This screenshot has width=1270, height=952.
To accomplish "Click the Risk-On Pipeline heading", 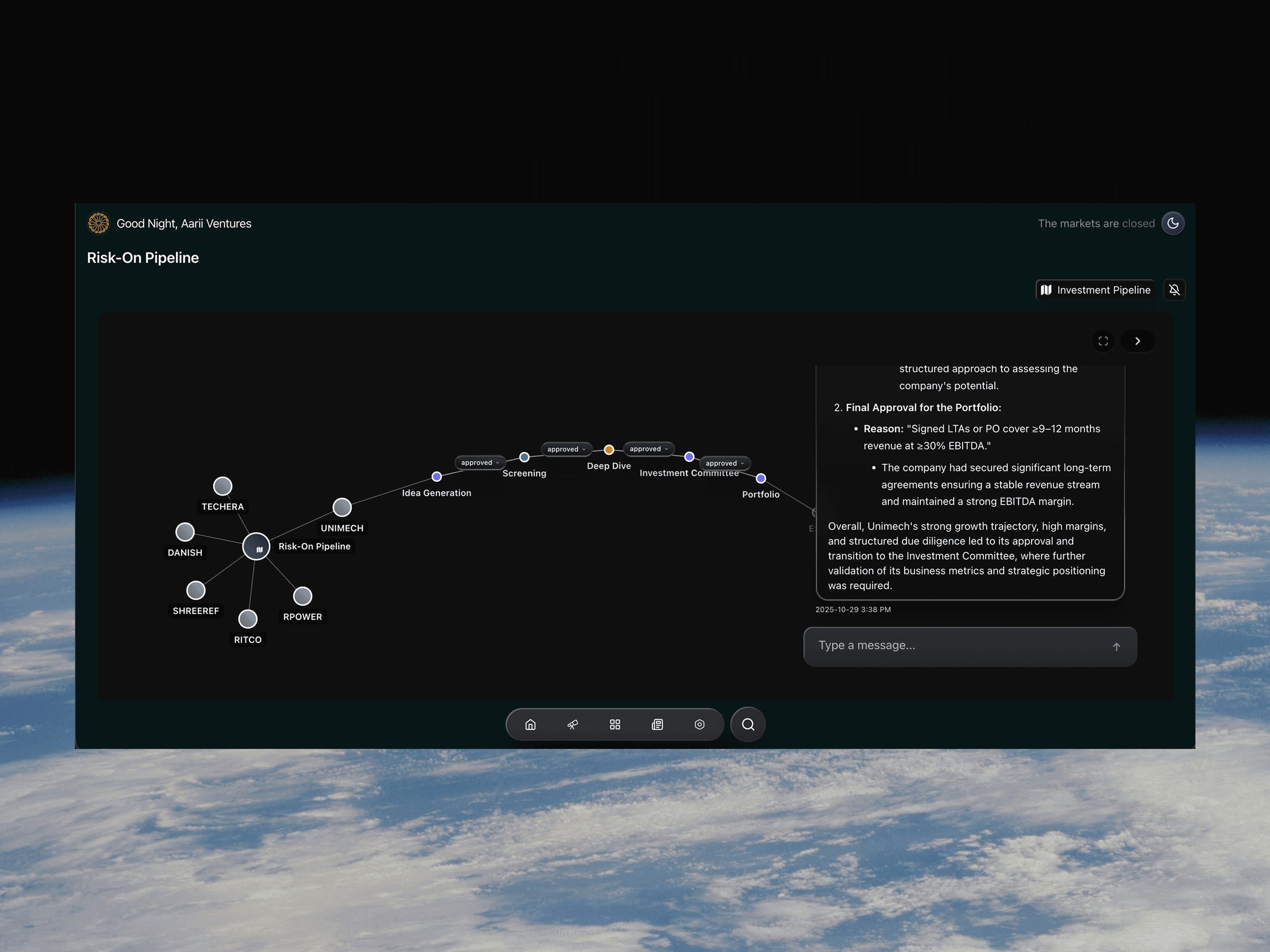I will pyautogui.click(x=143, y=258).
